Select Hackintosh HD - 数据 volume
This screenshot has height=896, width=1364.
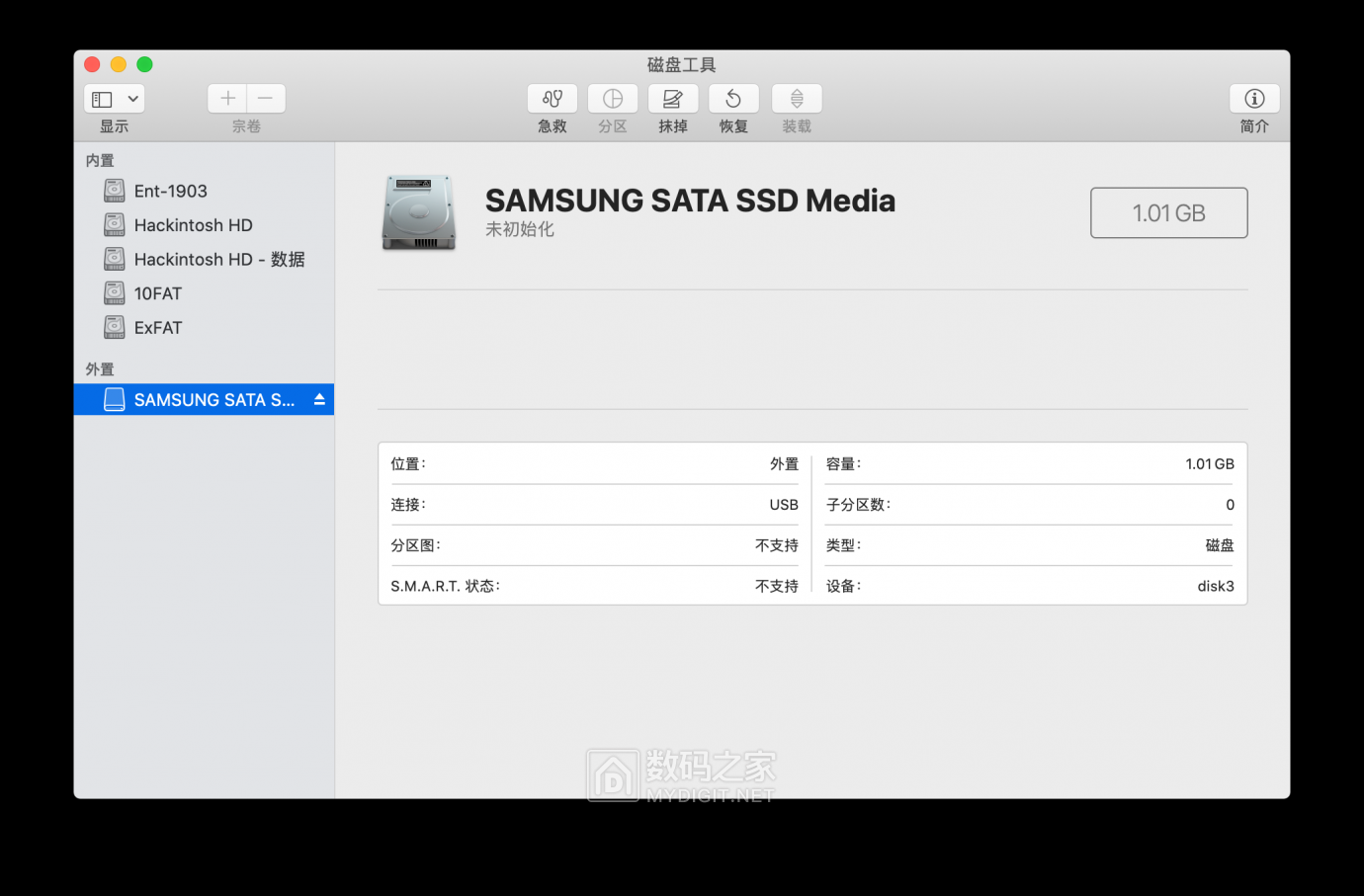pyautogui.click(x=219, y=259)
